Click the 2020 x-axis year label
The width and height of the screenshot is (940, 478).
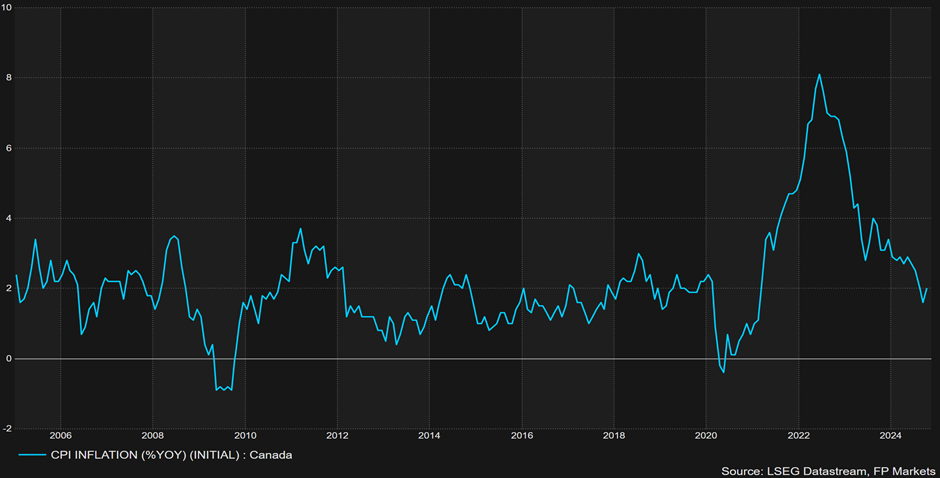pyautogui.click(x=706, y=436)
